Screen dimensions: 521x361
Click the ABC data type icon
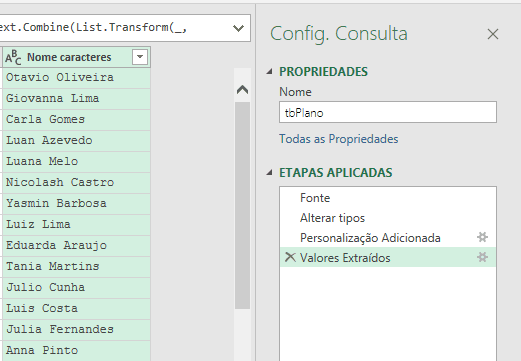pos(13,57)
